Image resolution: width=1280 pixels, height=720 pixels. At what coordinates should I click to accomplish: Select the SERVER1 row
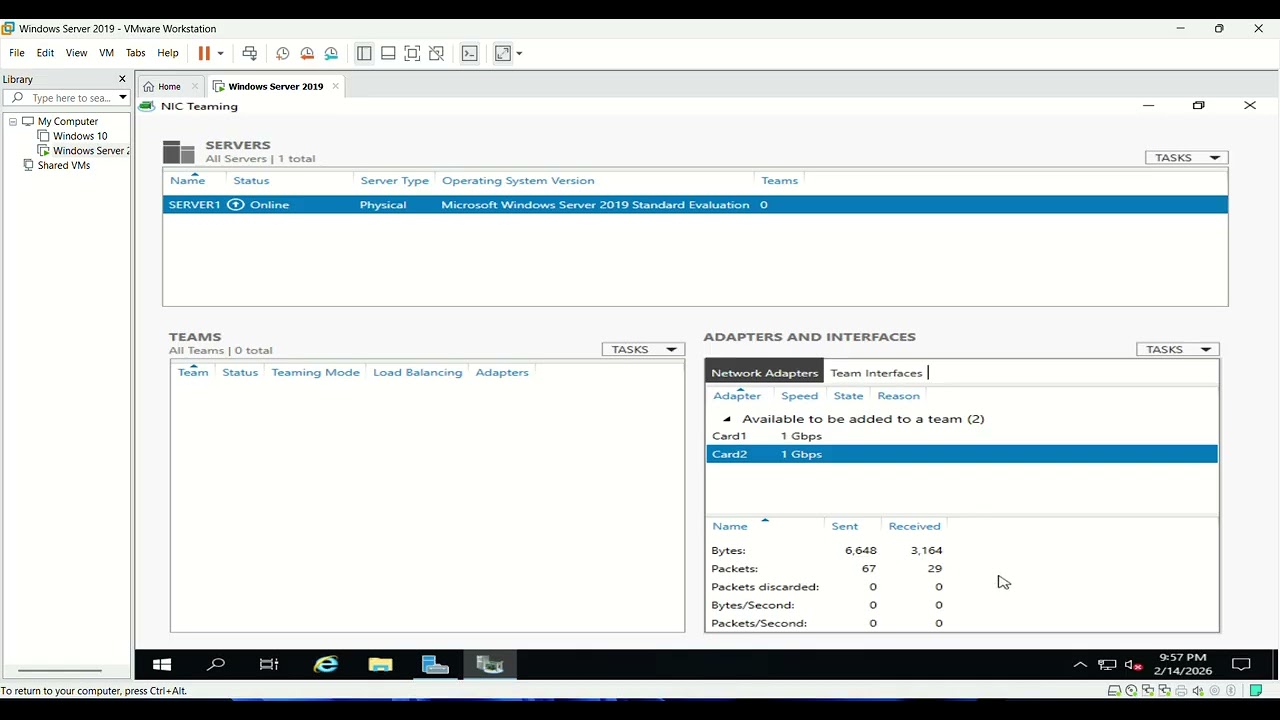695,205
